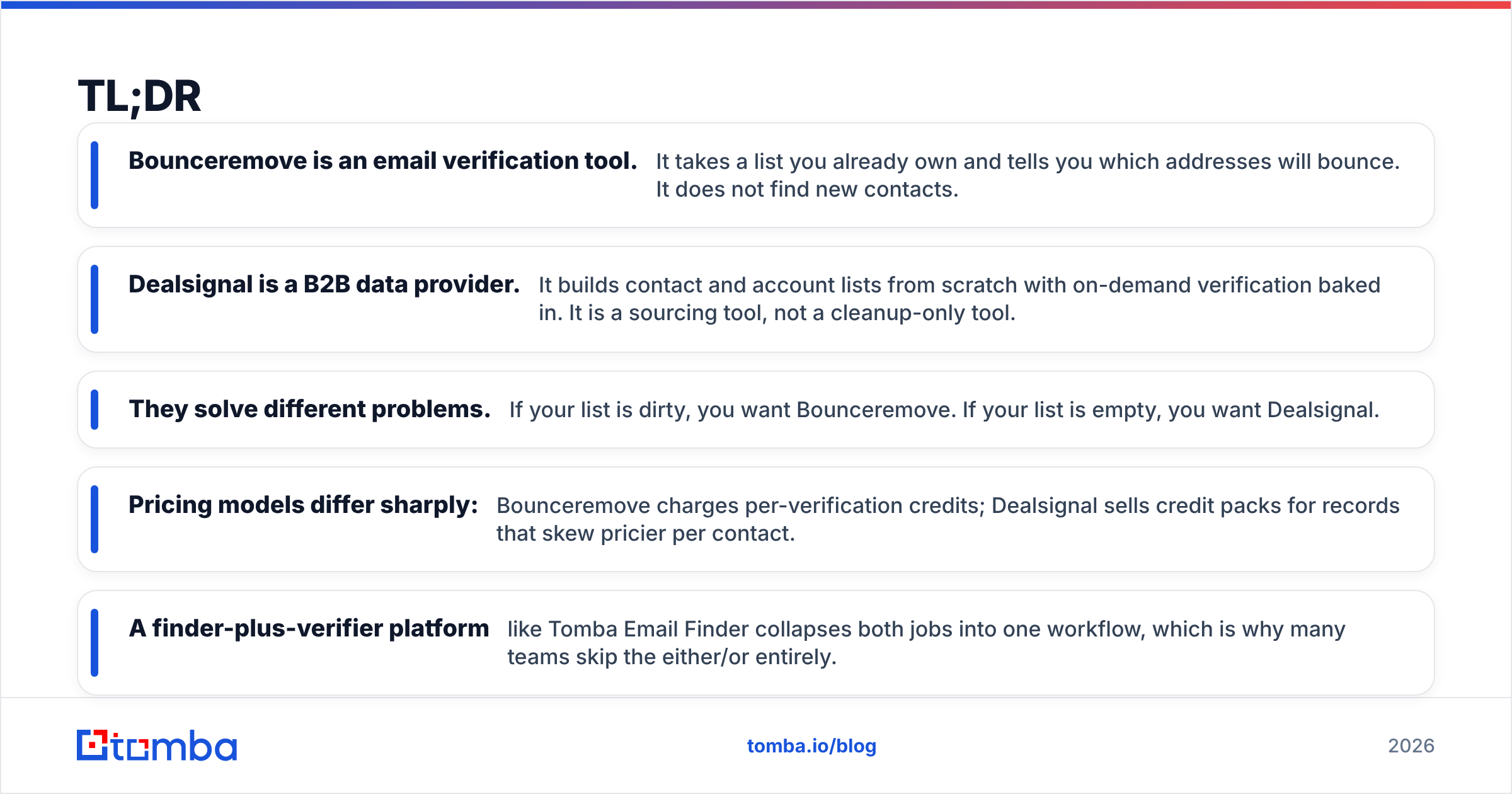Image resolution: width=1512 pixels, height=794 pixels.
Task: Click the Tomba logo
Action: click(x=157, y=745)
